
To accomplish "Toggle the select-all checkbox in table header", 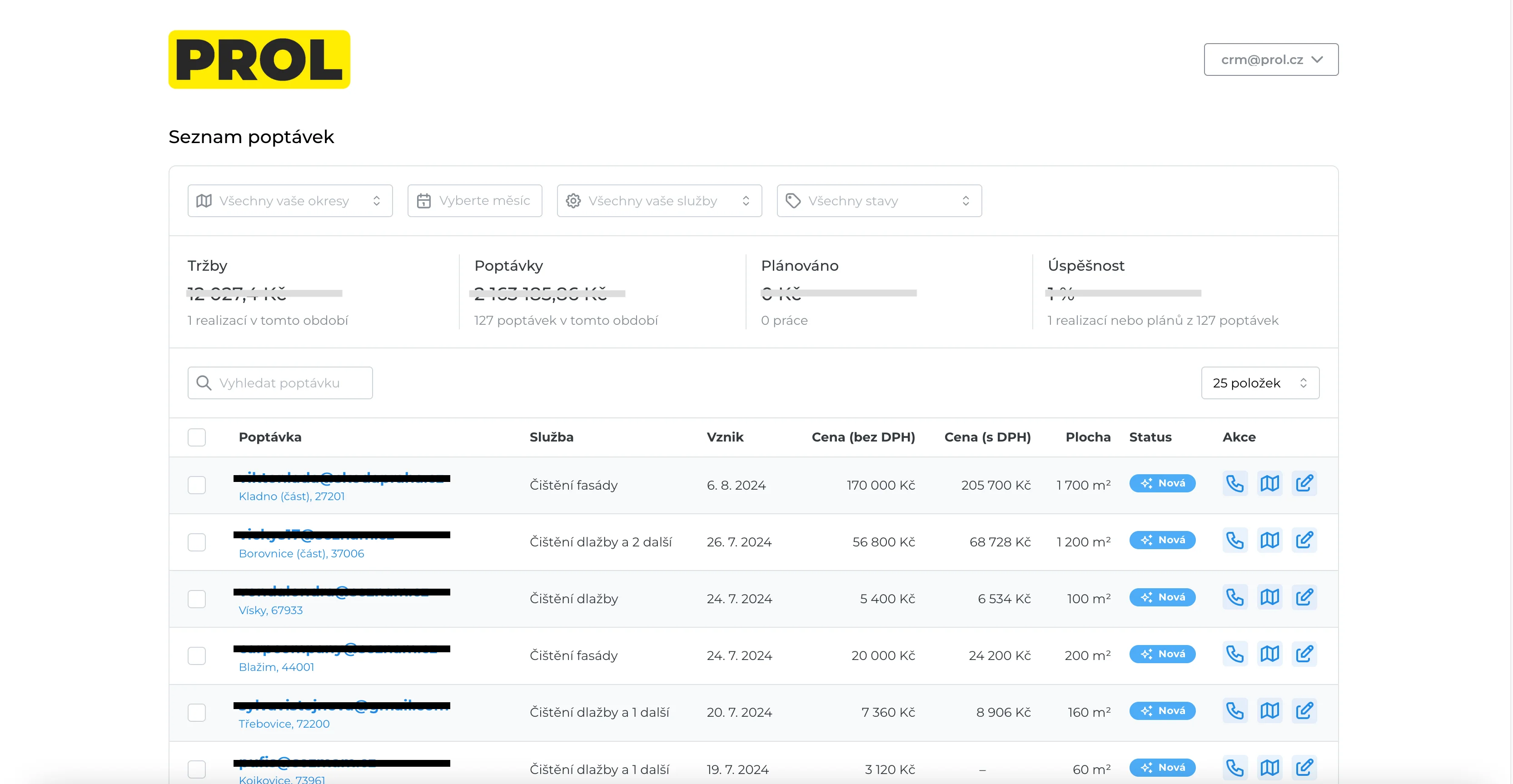I will tap(197, 437).
